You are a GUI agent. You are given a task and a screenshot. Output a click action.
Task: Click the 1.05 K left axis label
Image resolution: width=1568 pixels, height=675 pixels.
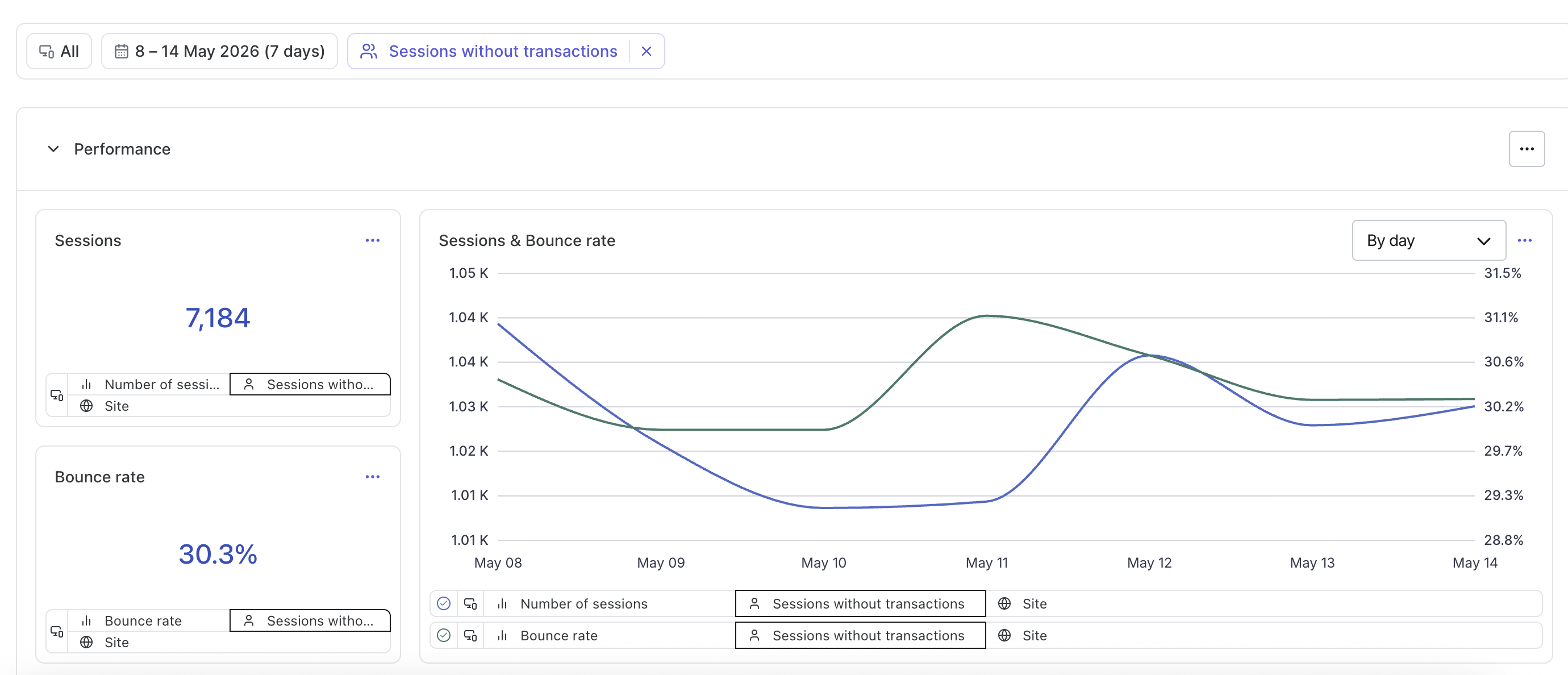click(x=468, y=273)
